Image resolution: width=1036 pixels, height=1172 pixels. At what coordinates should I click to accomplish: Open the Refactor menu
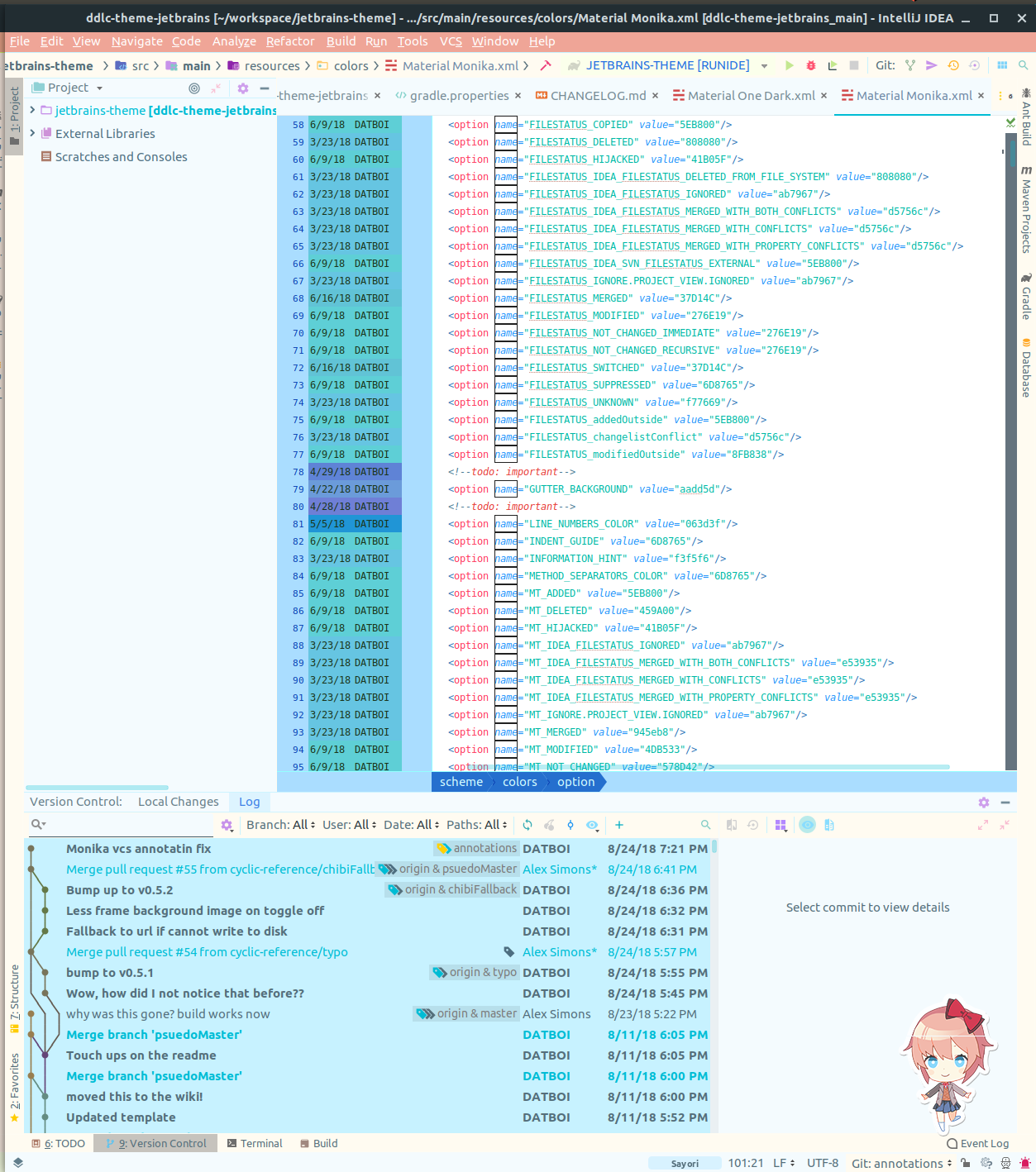click(289, 41)
